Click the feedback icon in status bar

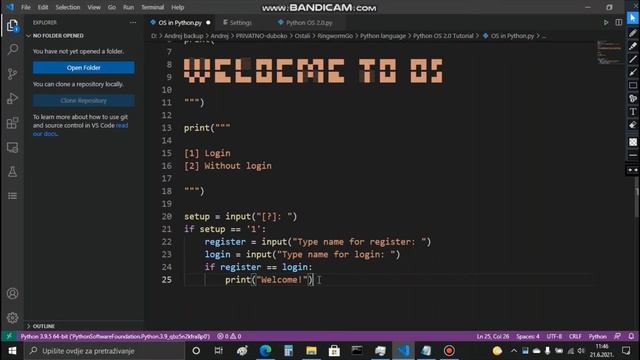618,336
